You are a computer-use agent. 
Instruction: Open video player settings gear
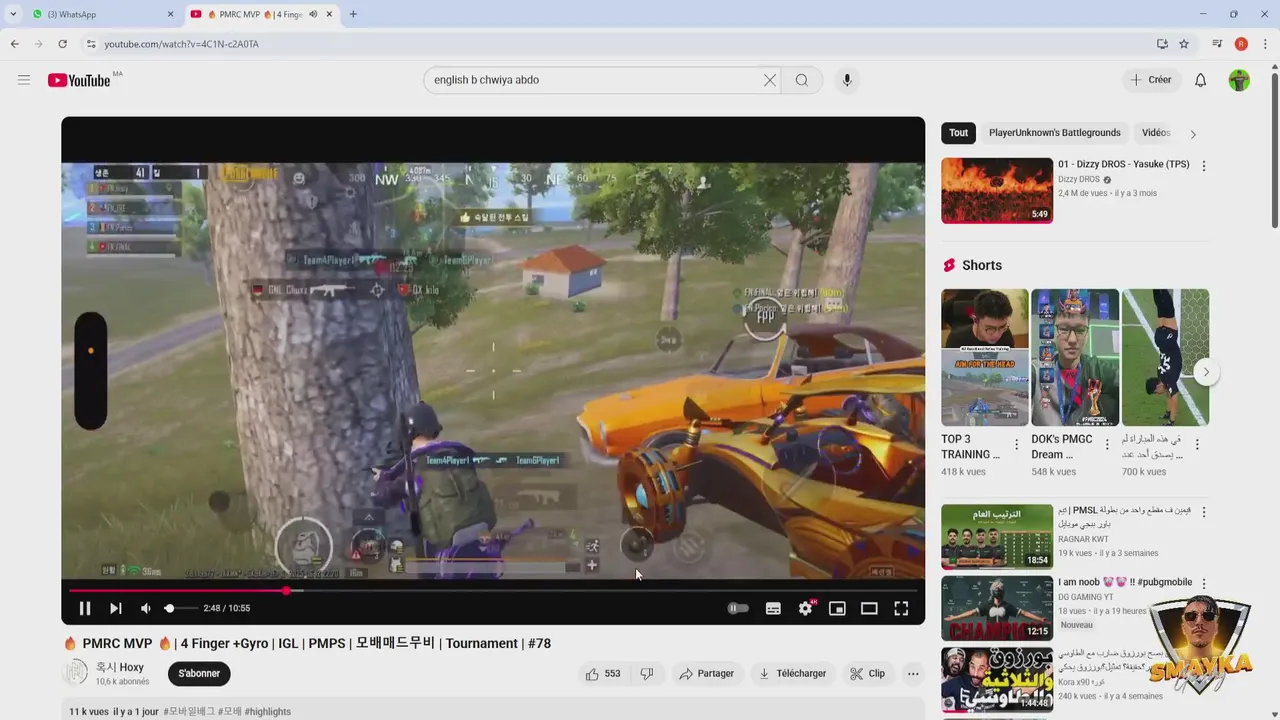pyautogui.click(x=805, y=608)
